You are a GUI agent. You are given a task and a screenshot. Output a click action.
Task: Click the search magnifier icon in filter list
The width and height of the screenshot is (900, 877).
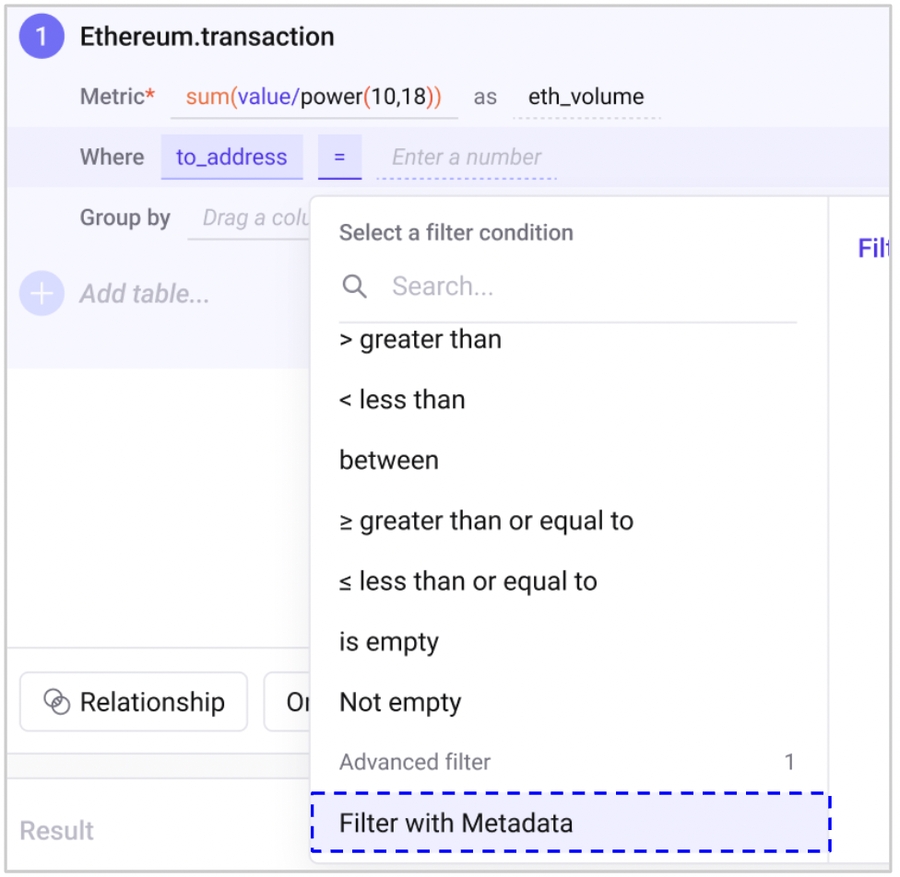click(x=354, y=287)
